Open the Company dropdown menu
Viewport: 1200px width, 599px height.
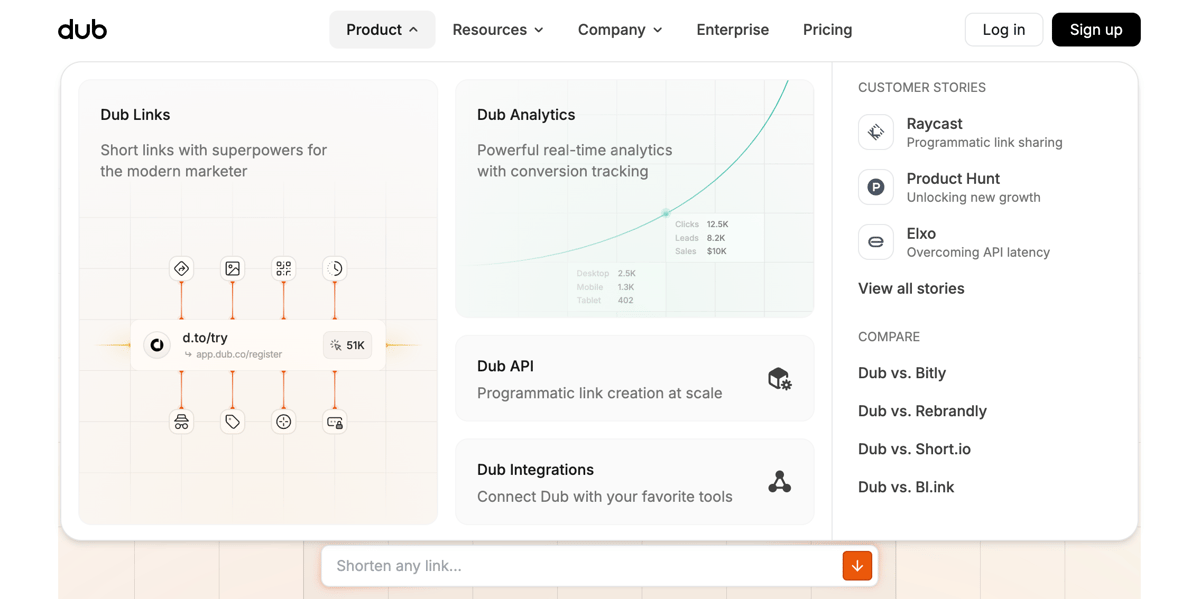tap(619, 29)
